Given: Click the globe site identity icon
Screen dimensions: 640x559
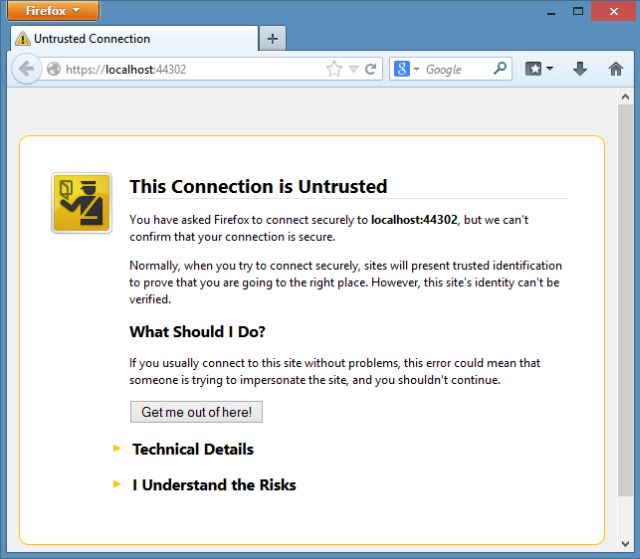Looking at the screenshot, I should tap(53, 69).
